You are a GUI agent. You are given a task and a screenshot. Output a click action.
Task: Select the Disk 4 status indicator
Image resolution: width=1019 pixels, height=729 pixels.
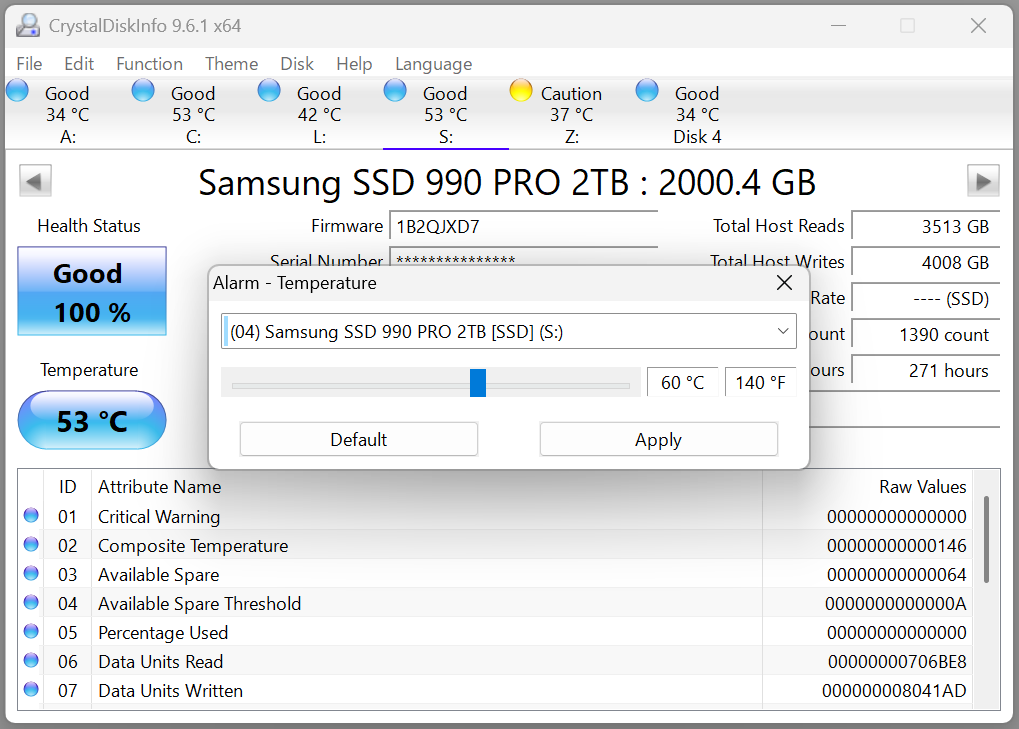coord(646,90)
